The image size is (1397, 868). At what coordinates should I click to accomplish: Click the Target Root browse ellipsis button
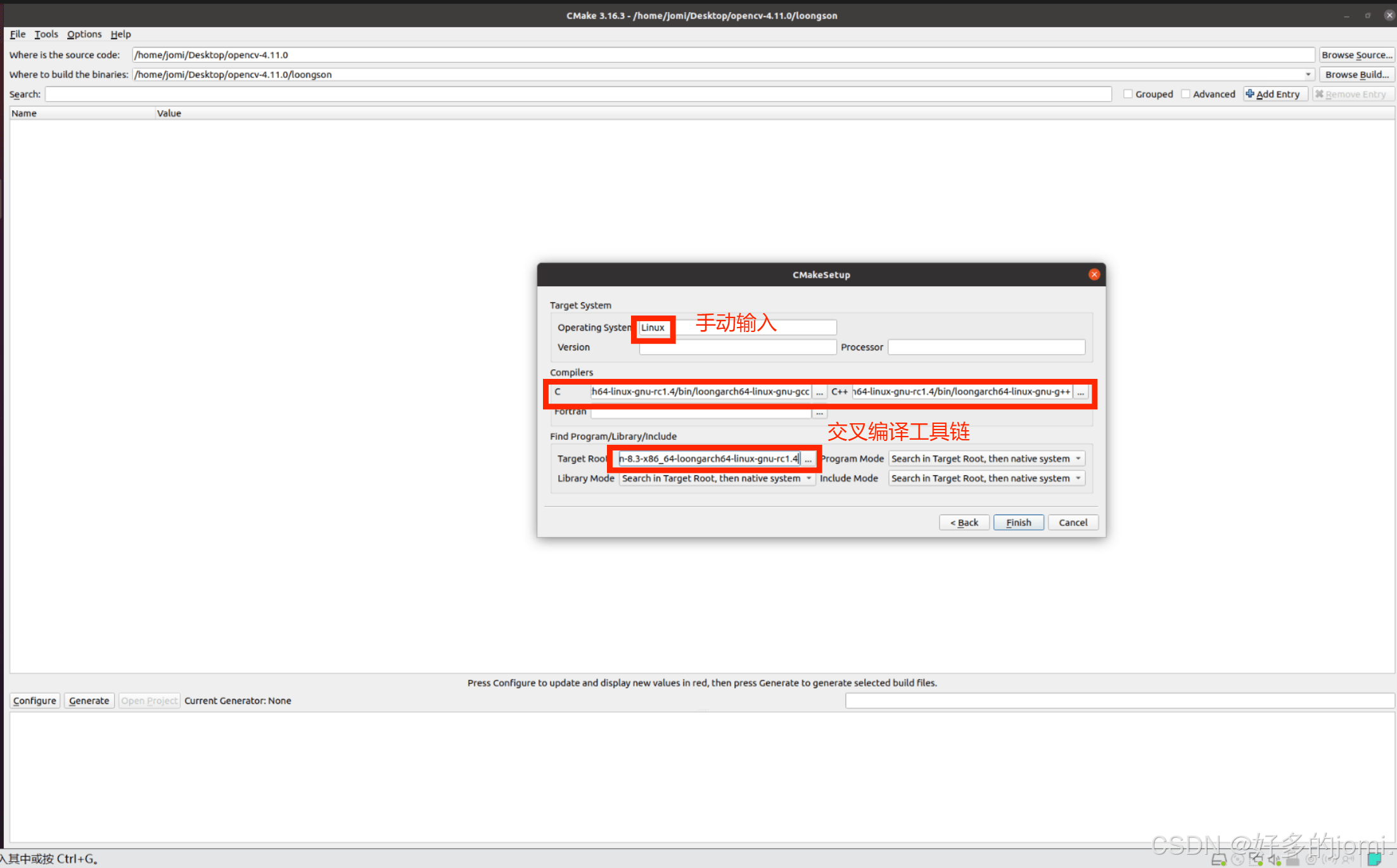tap(808, 459)
